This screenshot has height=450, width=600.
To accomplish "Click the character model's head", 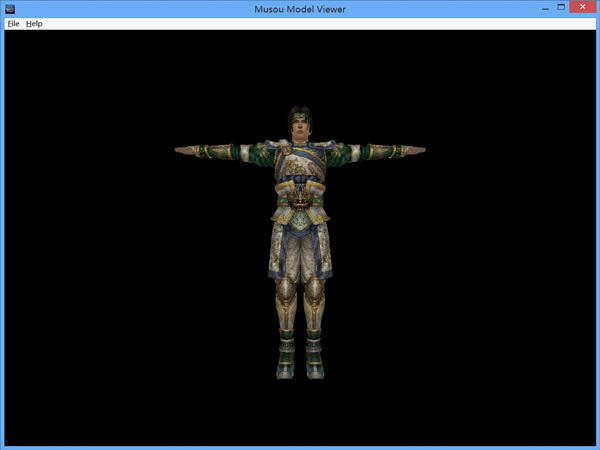I will point(300,120).
